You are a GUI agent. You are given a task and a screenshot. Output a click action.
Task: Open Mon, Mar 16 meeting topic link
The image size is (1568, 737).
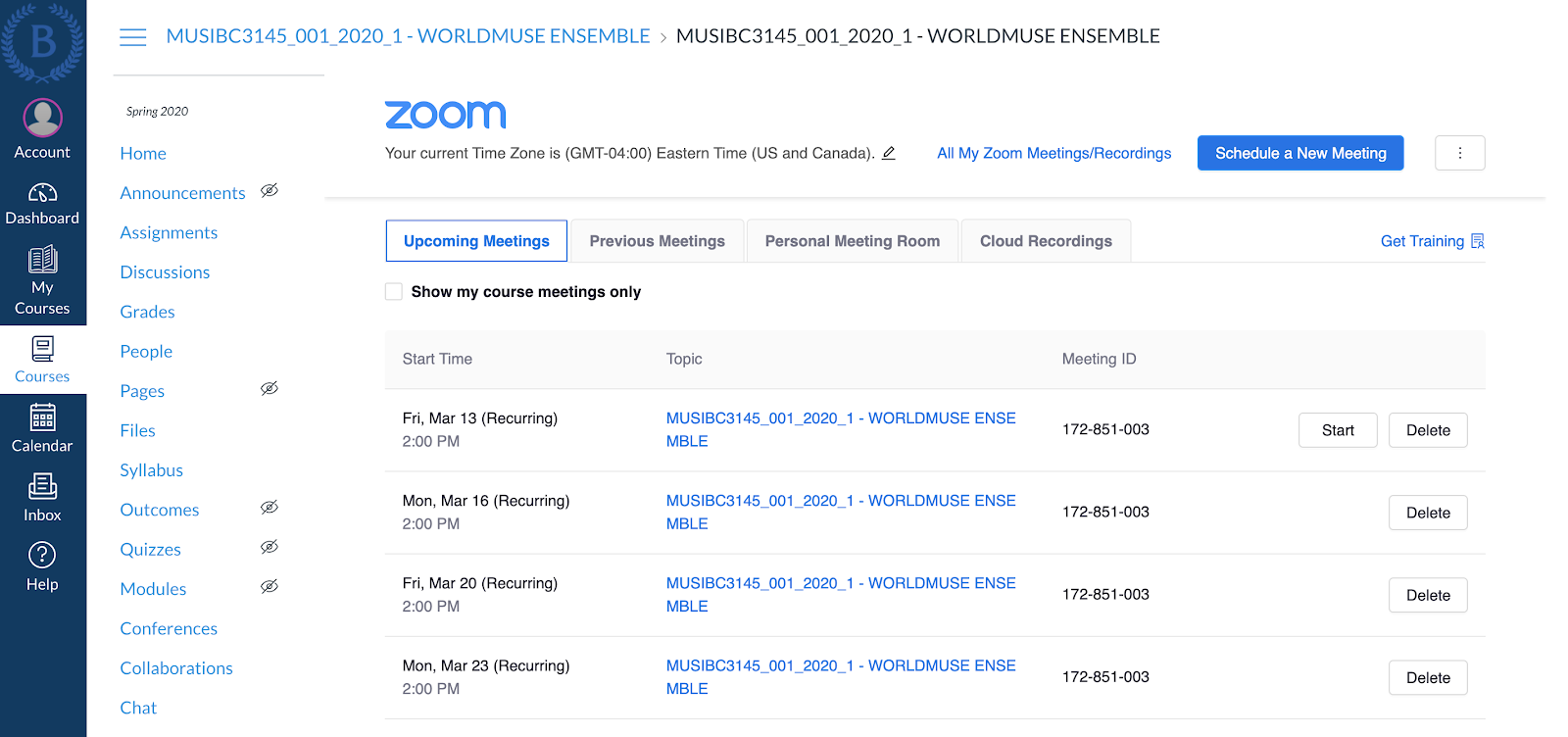841,512
